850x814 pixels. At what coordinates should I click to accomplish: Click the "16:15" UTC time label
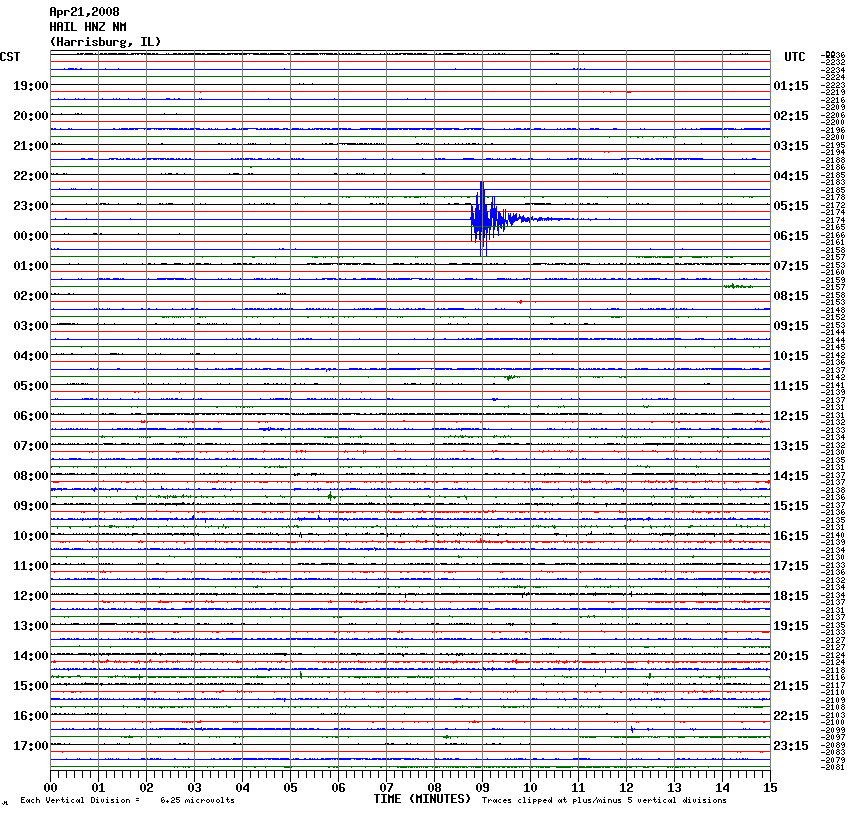791,536
